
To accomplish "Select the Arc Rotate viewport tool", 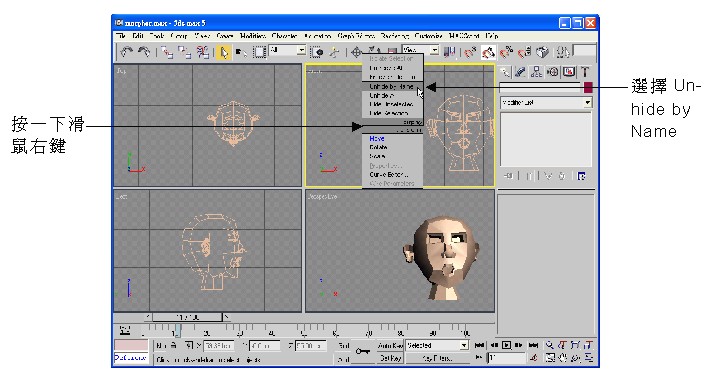I will [576, 358].
